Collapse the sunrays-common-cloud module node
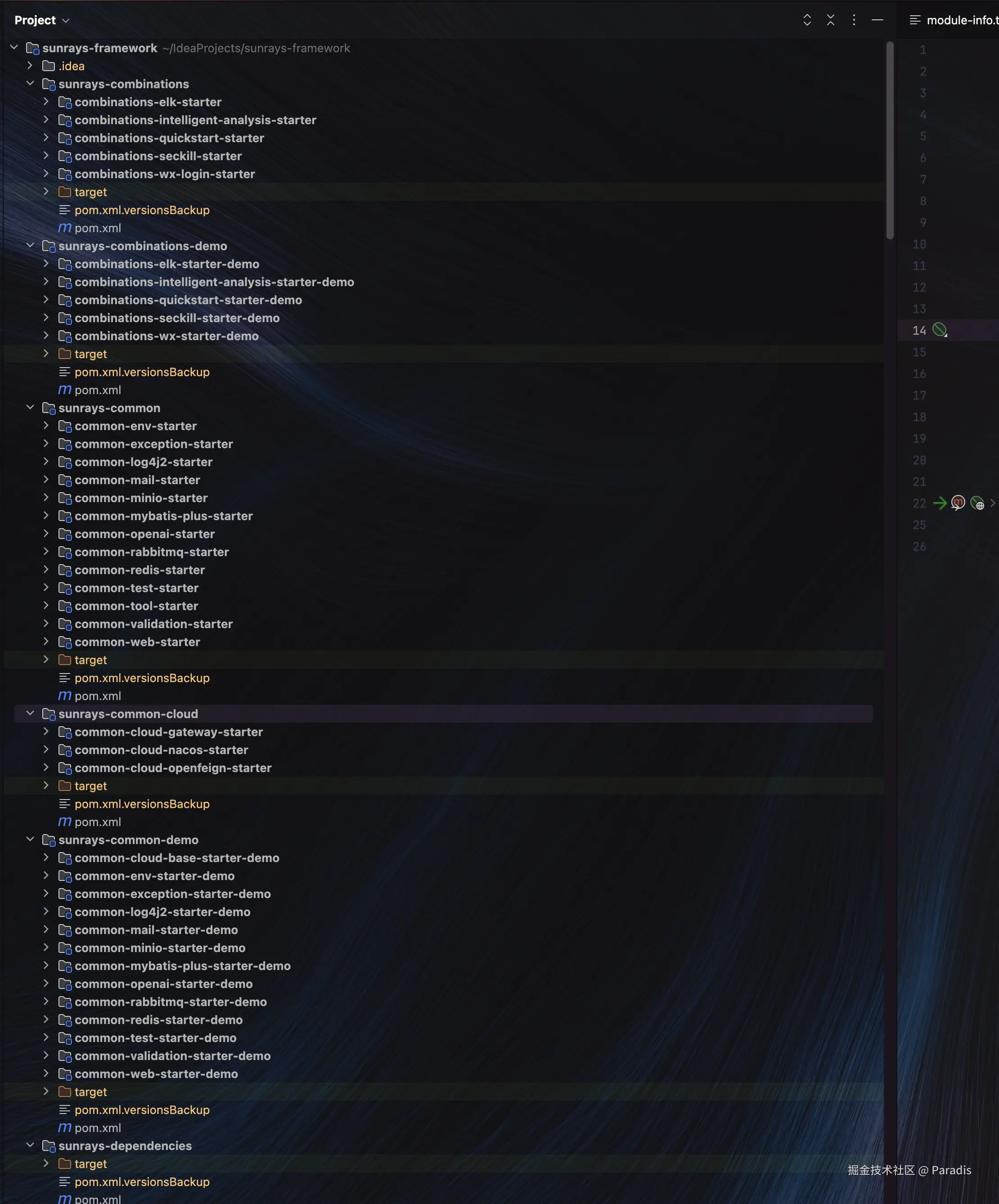This screenshot has height=1204, width=999. point(31,713)
